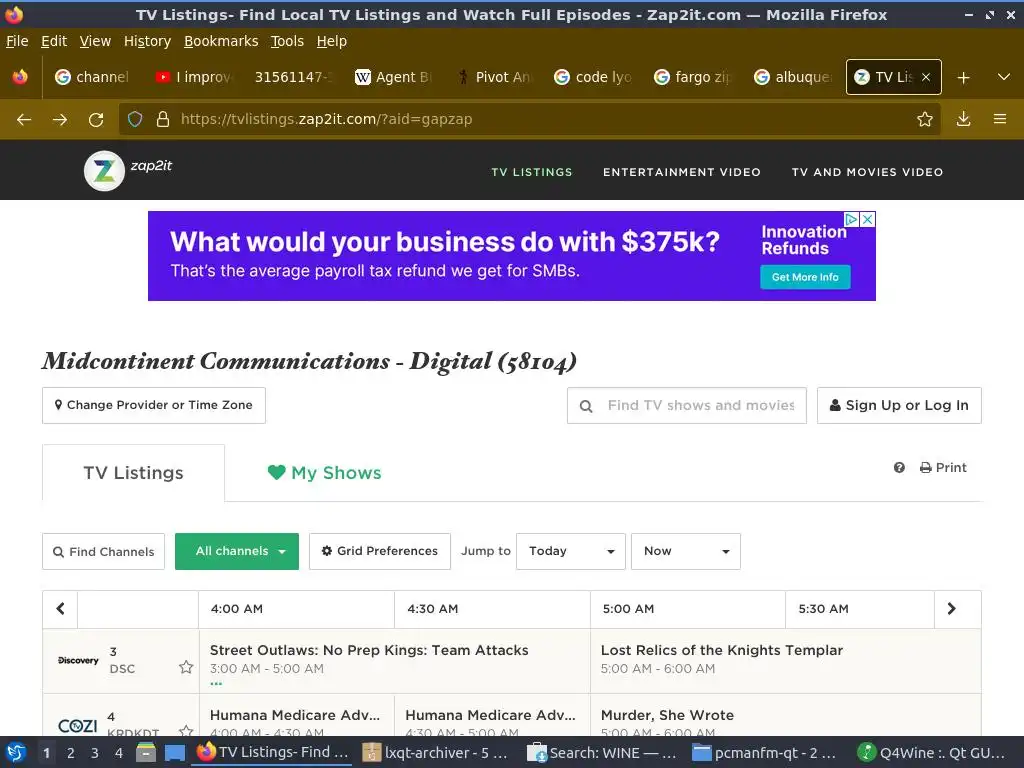Click the show desktop taskbar icon

175,753
